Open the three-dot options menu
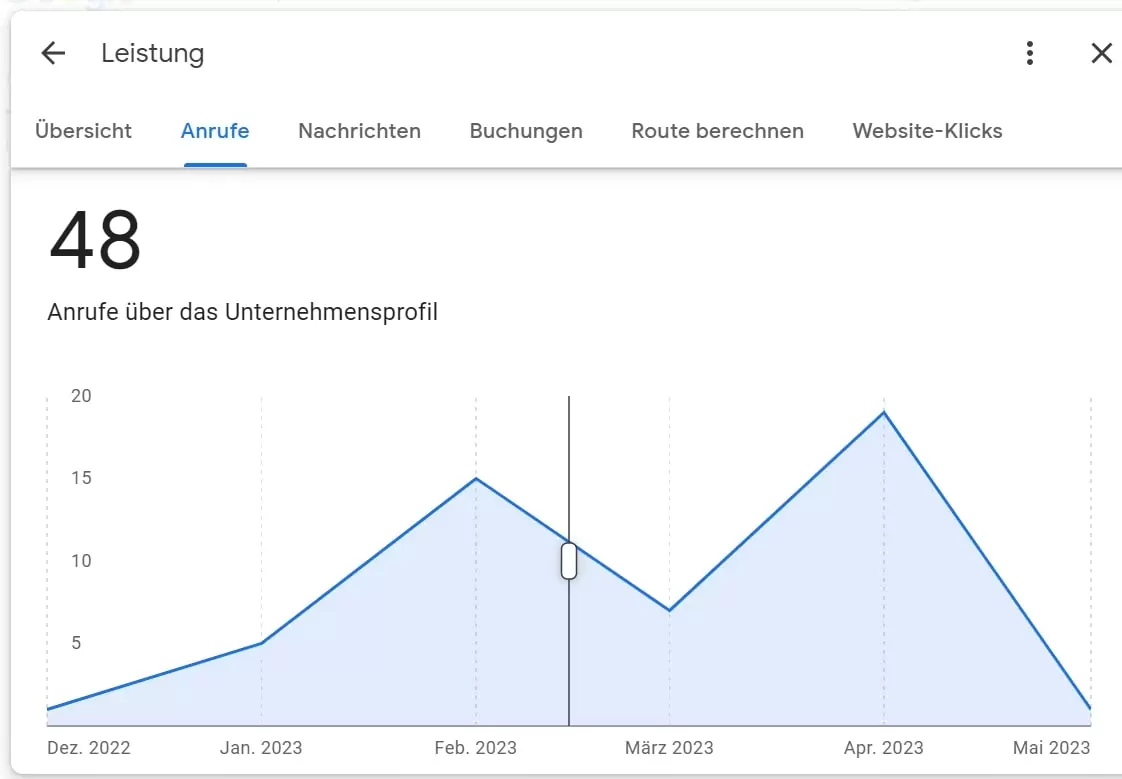The width and height of the screenshot is (1122, 779). coord(1028,53)
